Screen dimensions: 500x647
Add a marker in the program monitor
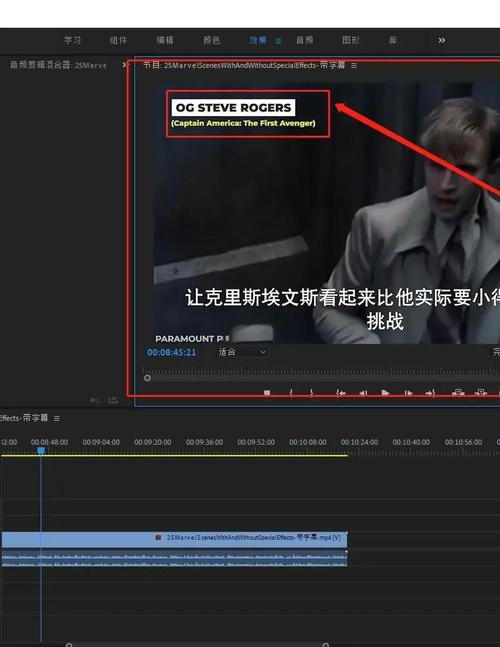pos(267,393)
